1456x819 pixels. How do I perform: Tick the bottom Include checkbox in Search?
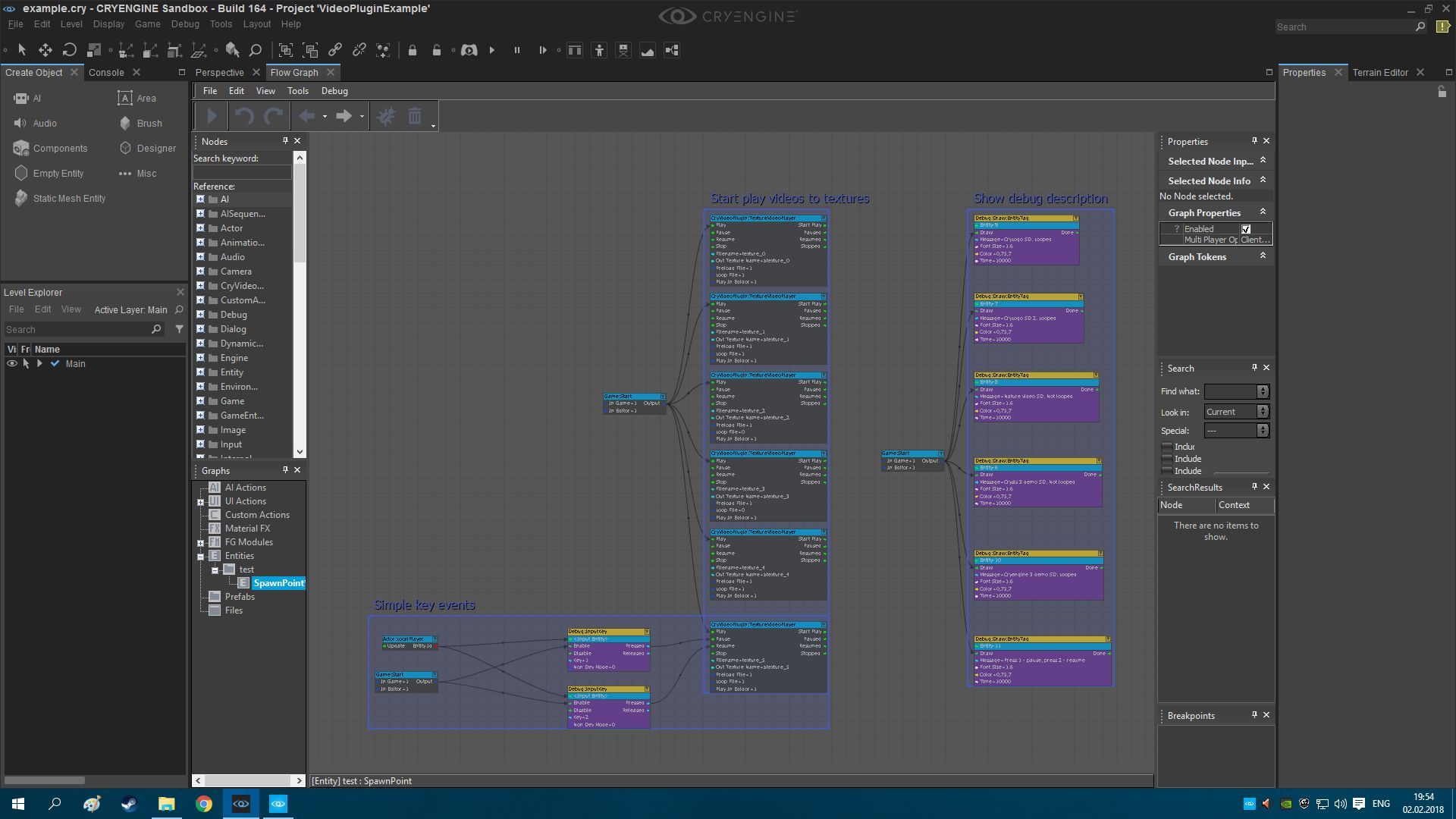point(1167,471)
